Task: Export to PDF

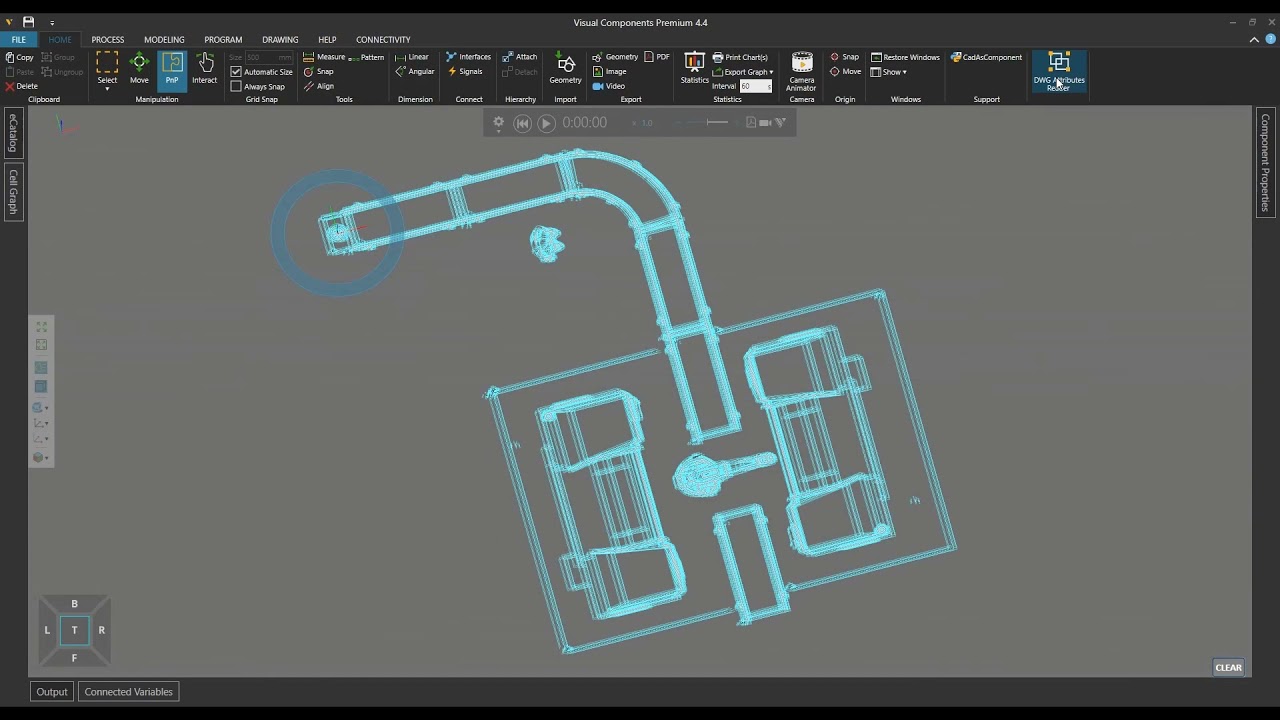Action: point(657,57)
